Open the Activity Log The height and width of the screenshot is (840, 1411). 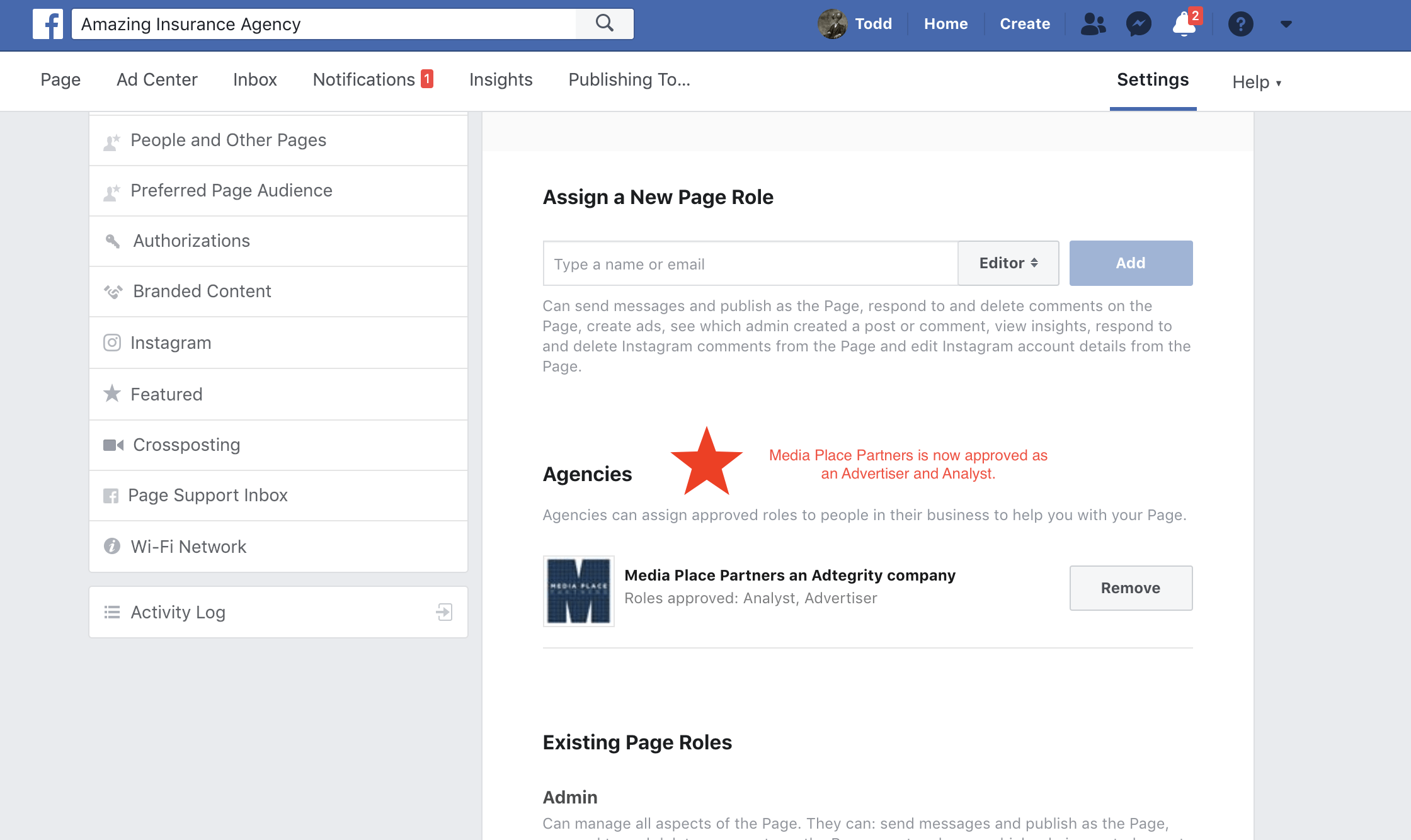click(x=278, y=612)
